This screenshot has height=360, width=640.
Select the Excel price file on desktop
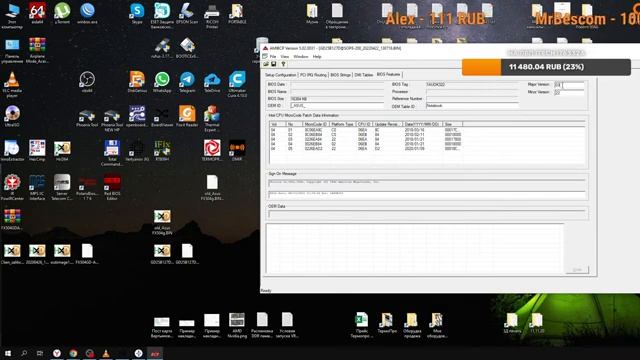point(362,326)
